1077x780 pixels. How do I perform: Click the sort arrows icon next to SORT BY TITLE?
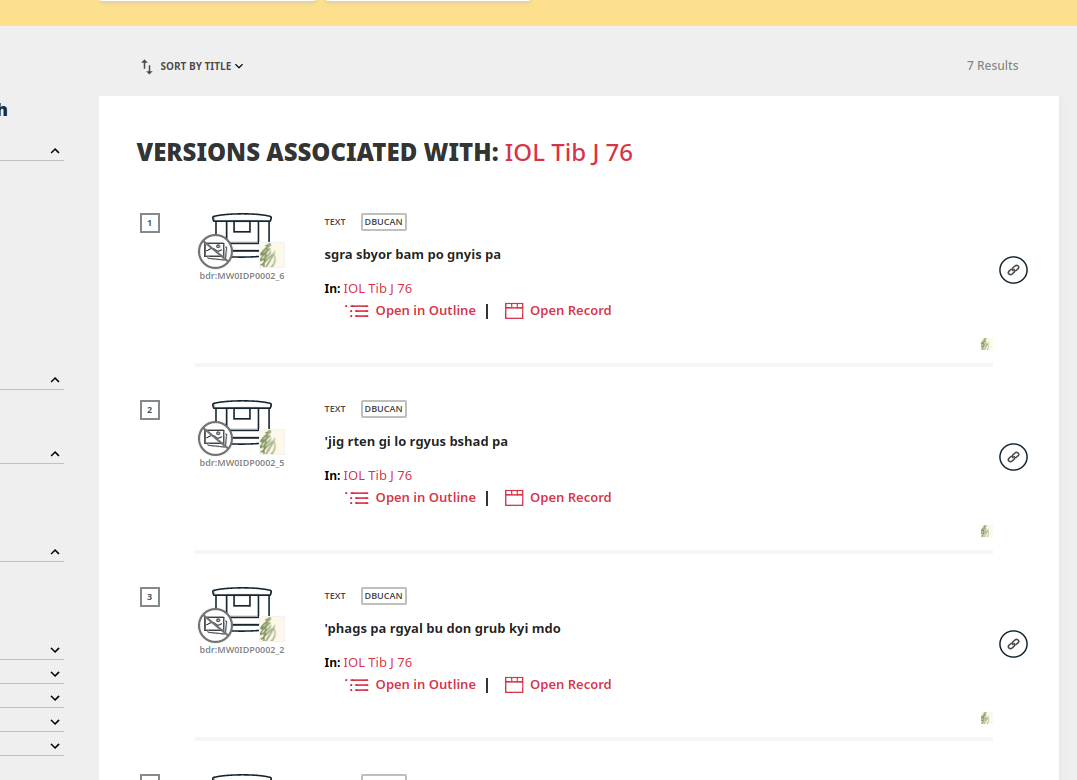pyautogui.click(x=146, y=65)
